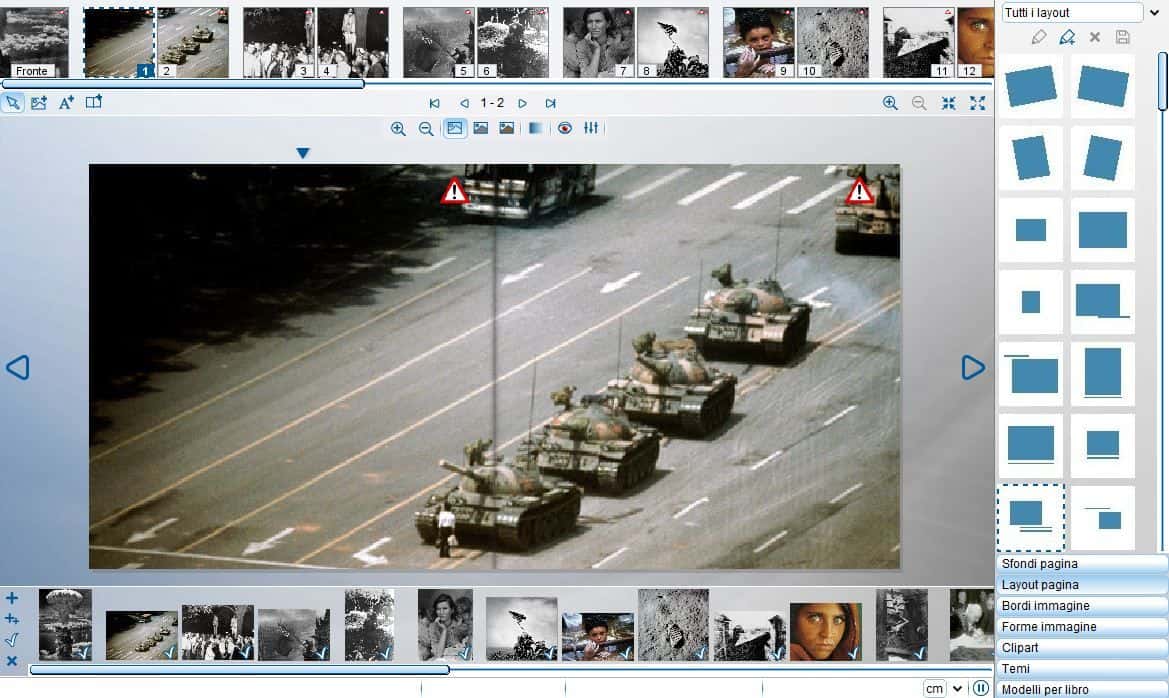1169x698 pixels.
Task: Select page 2 thumbnail in the page strip
Action: click(x=193, y=43)
